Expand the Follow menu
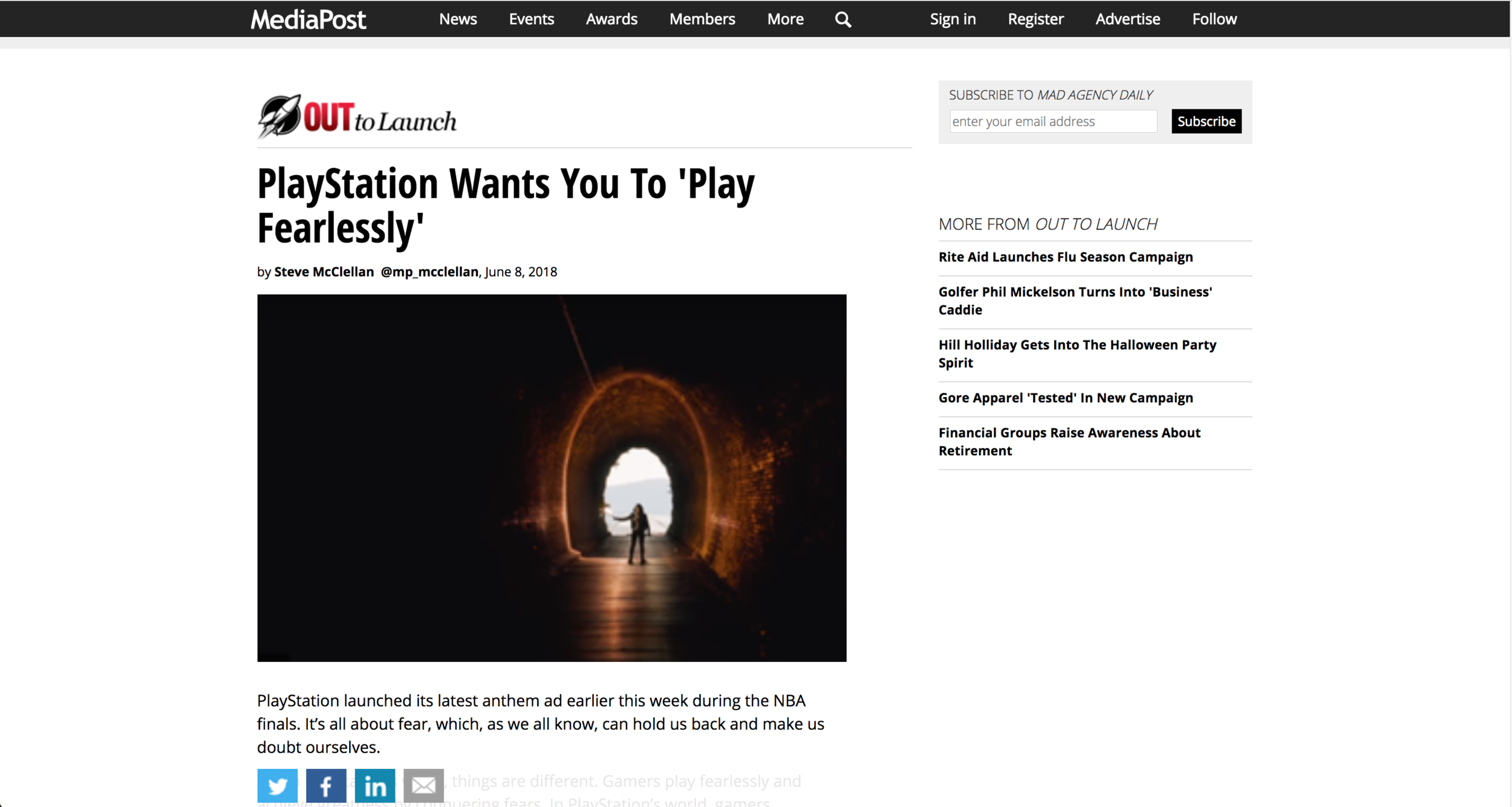 pyautogui.click(x=1214, y=19)
